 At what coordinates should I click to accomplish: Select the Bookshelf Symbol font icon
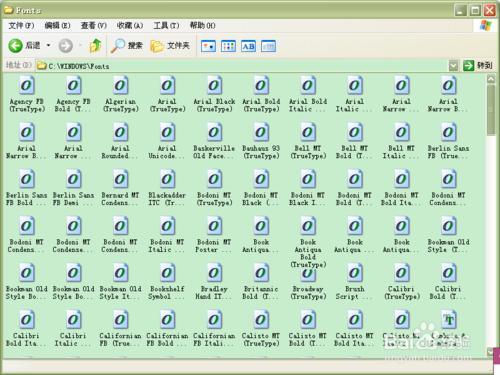pos(167,281)
